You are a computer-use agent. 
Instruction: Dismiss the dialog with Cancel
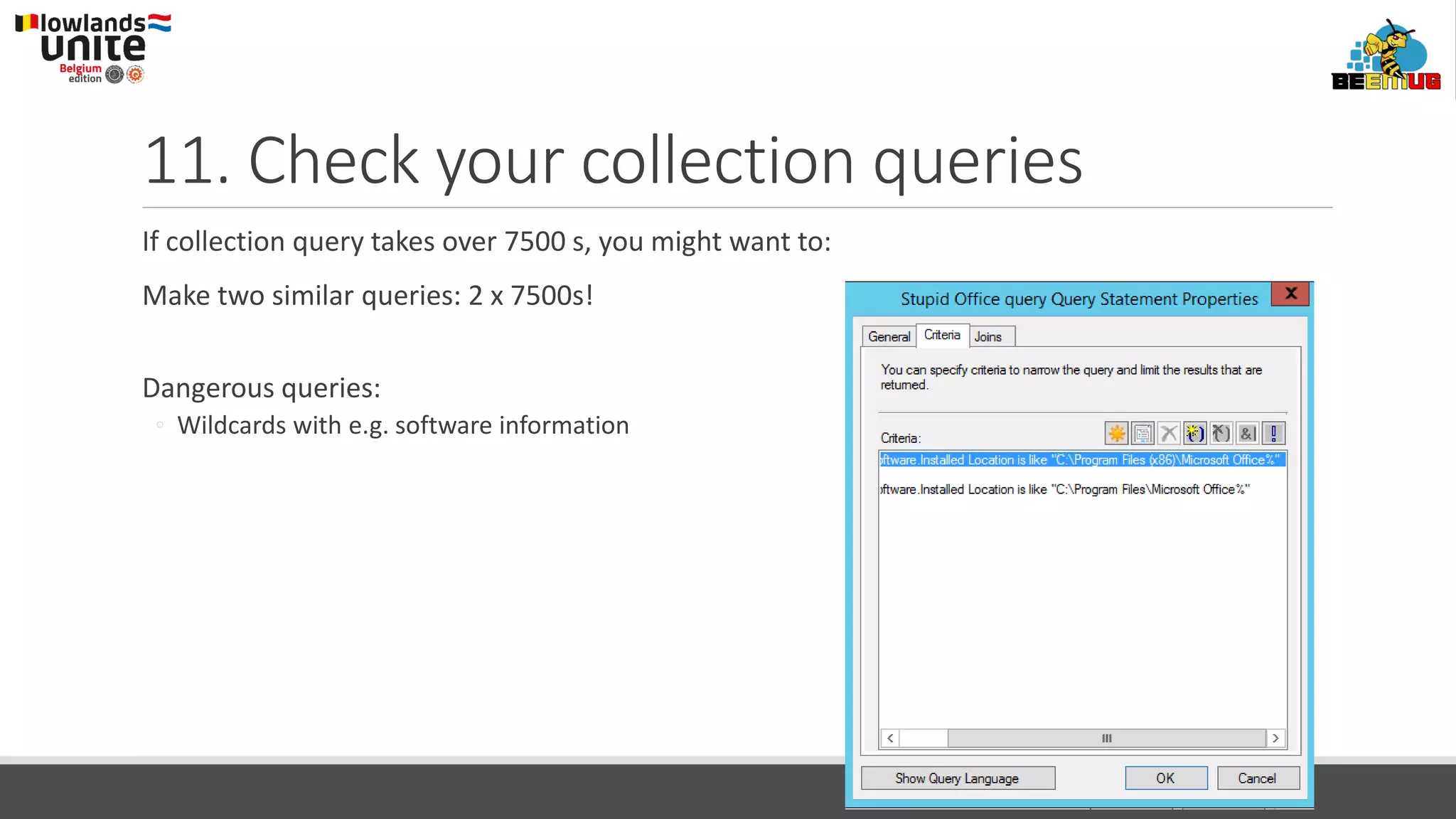point(1258,778)
